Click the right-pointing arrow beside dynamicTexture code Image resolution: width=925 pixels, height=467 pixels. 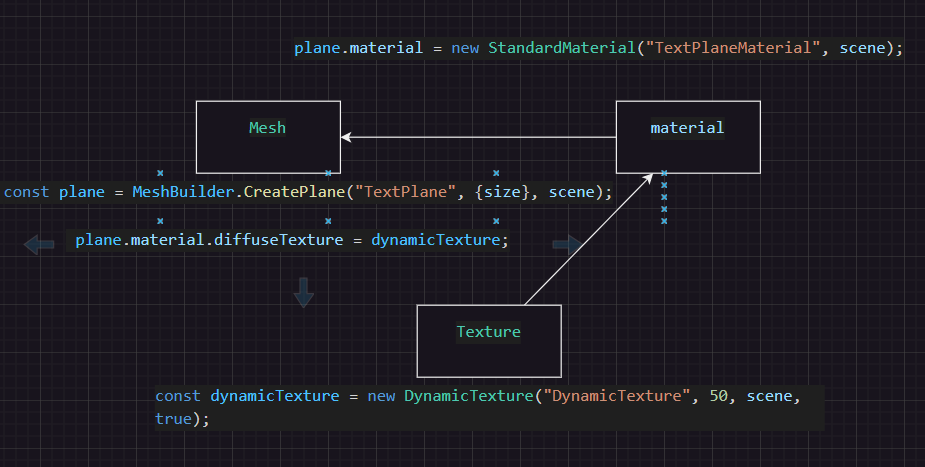pos(566,244)
